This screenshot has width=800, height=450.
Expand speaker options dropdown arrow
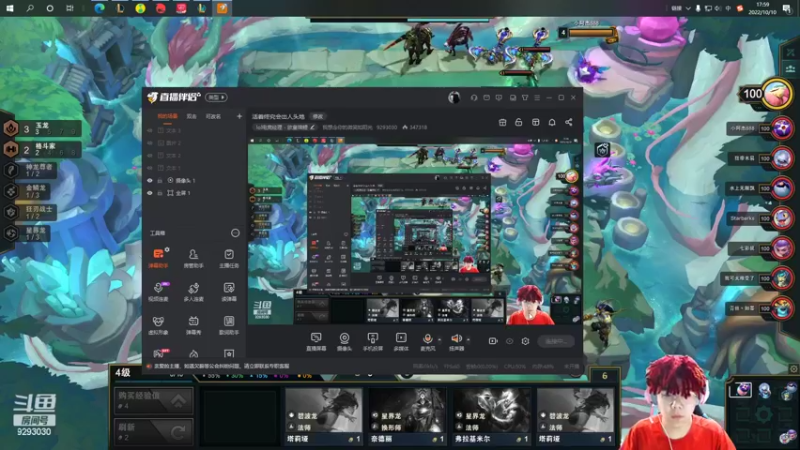click(468, 340)
